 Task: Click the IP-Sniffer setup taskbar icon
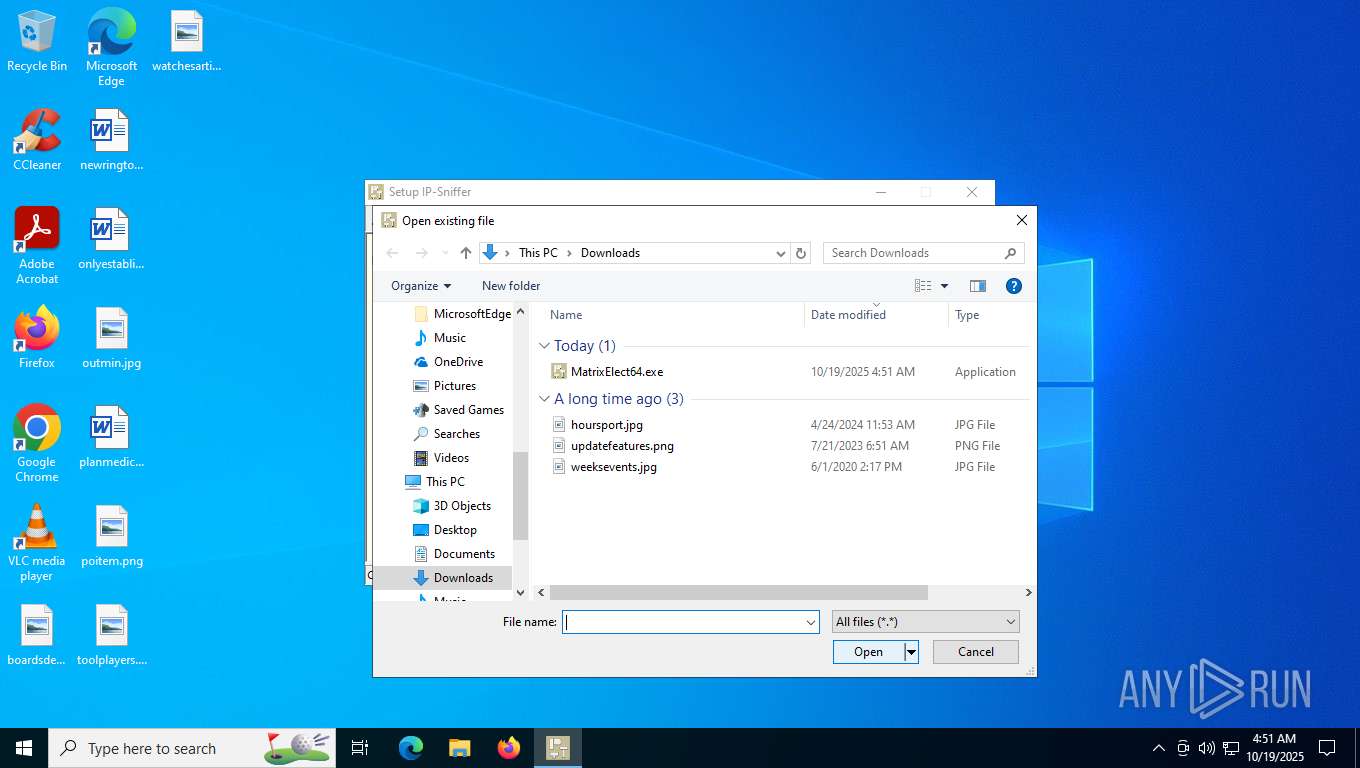click(558, 748)
